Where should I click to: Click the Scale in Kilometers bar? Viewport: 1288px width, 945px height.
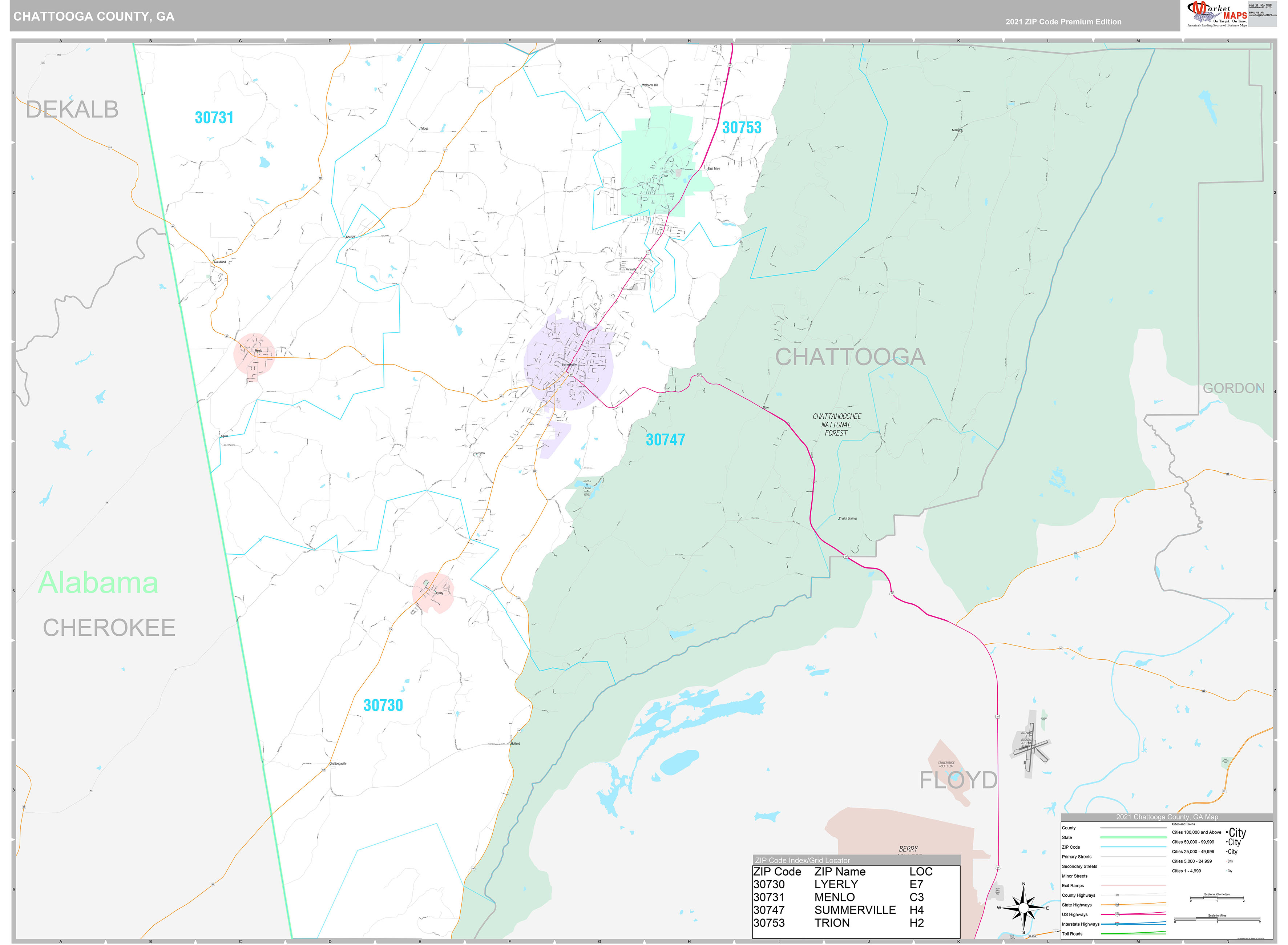click(1217, 898)
